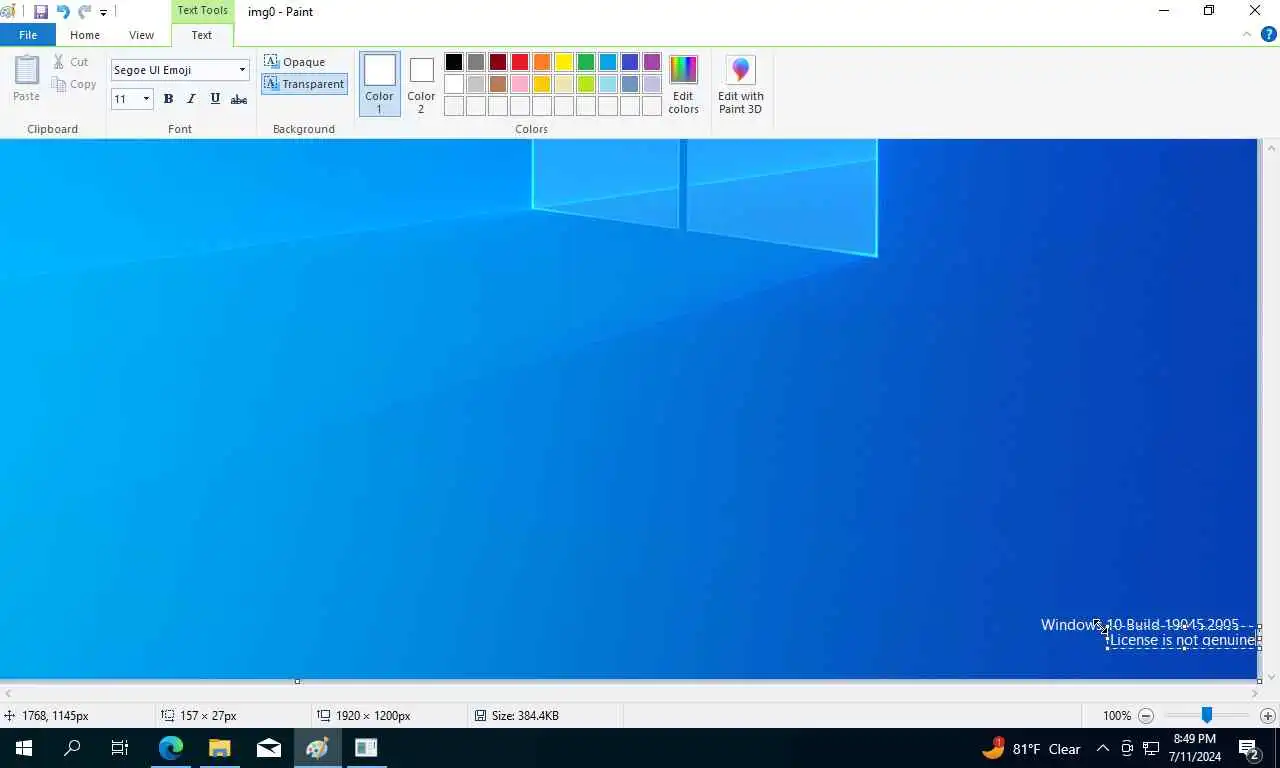This screenshot has height=768, width=1280.
Task: Open the notification center icon
Action: click(1249, 748)
